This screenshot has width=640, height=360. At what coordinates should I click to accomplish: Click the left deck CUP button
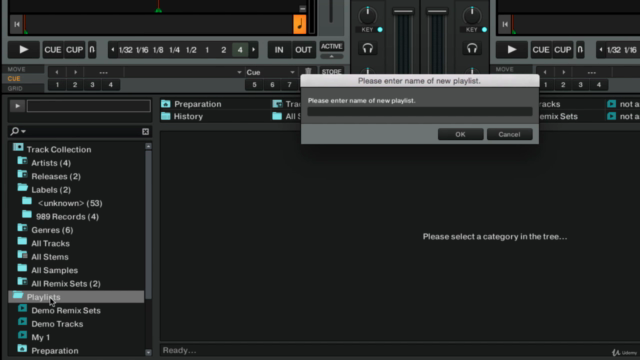pyautogui.click(x=74, y=50)
